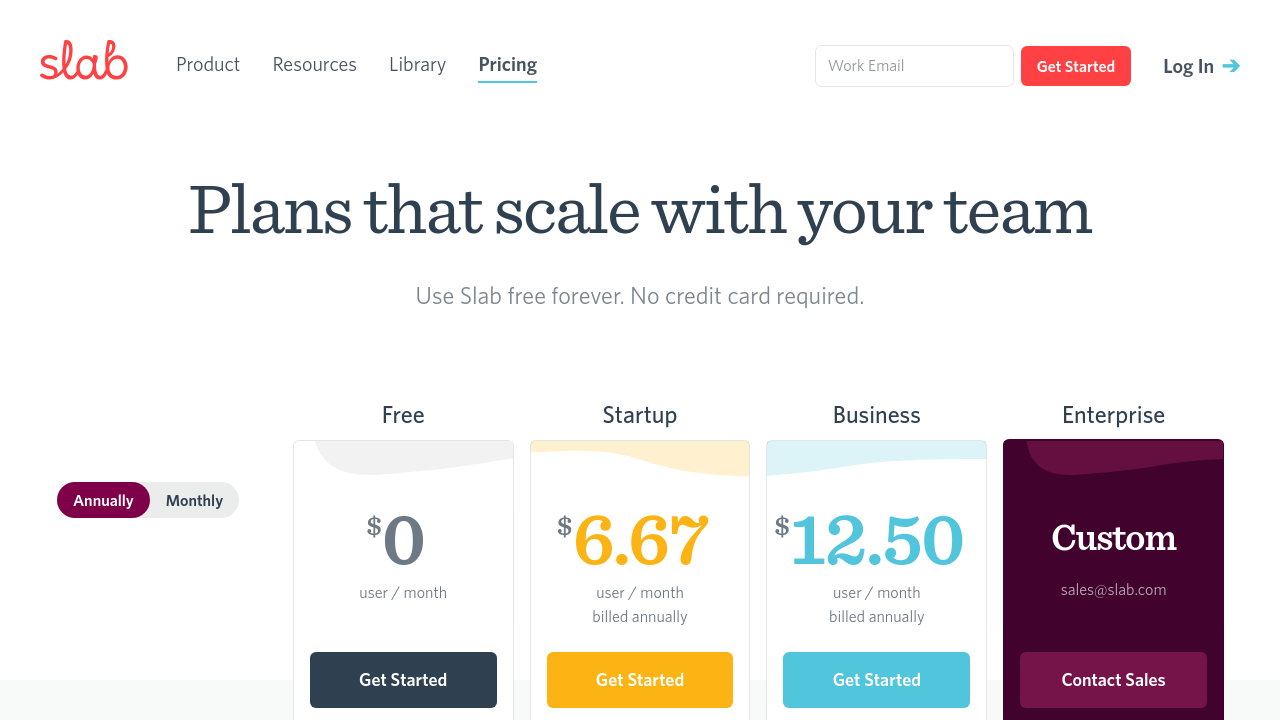Click Contact Sales on the Enterprise plan
The image size is (1280, 720).
pos(1113,680)
